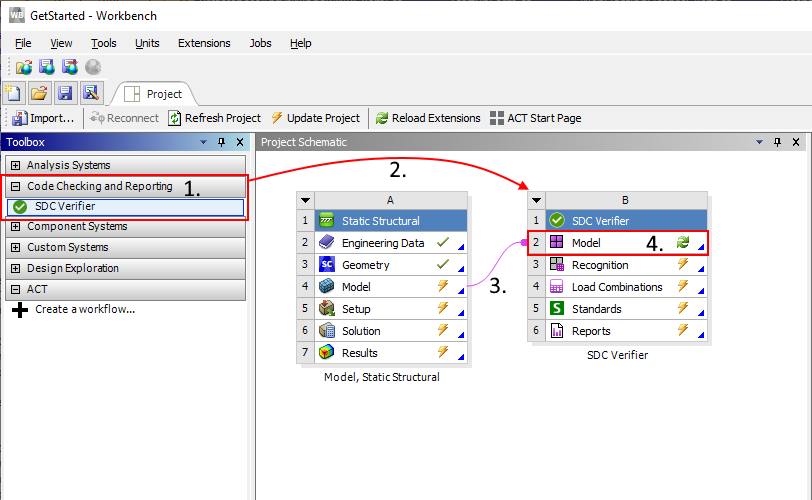Collapse the Code Checking and Reporting group
This screenshot has width=812, height=500.
pyautogui.click(x=15, y=186)
